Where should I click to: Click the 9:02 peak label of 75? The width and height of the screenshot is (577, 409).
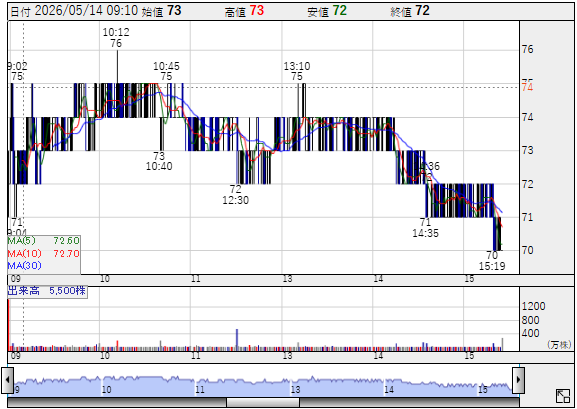(17, 71)
